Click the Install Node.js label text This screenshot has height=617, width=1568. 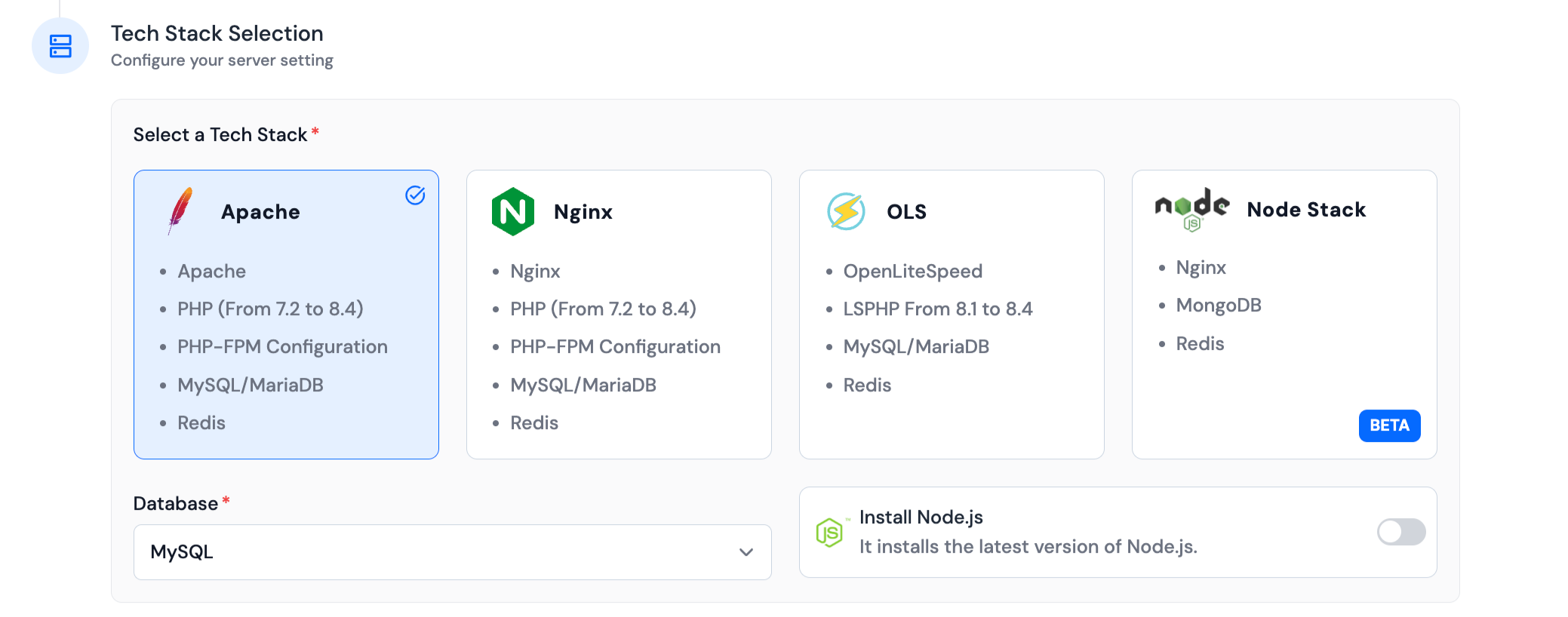pyautogui.click(x=921, y=517)
